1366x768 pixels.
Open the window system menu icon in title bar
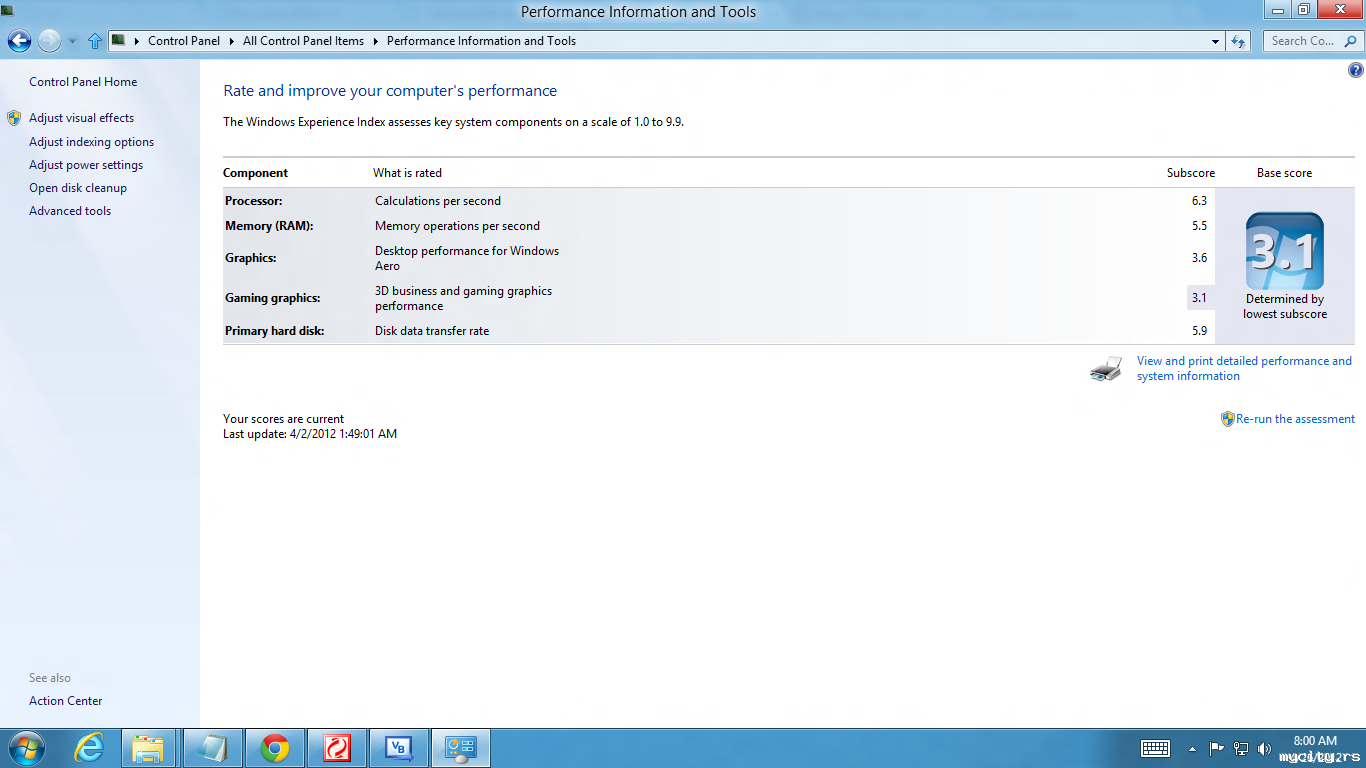pyautogui.click(x=7, y=11)
